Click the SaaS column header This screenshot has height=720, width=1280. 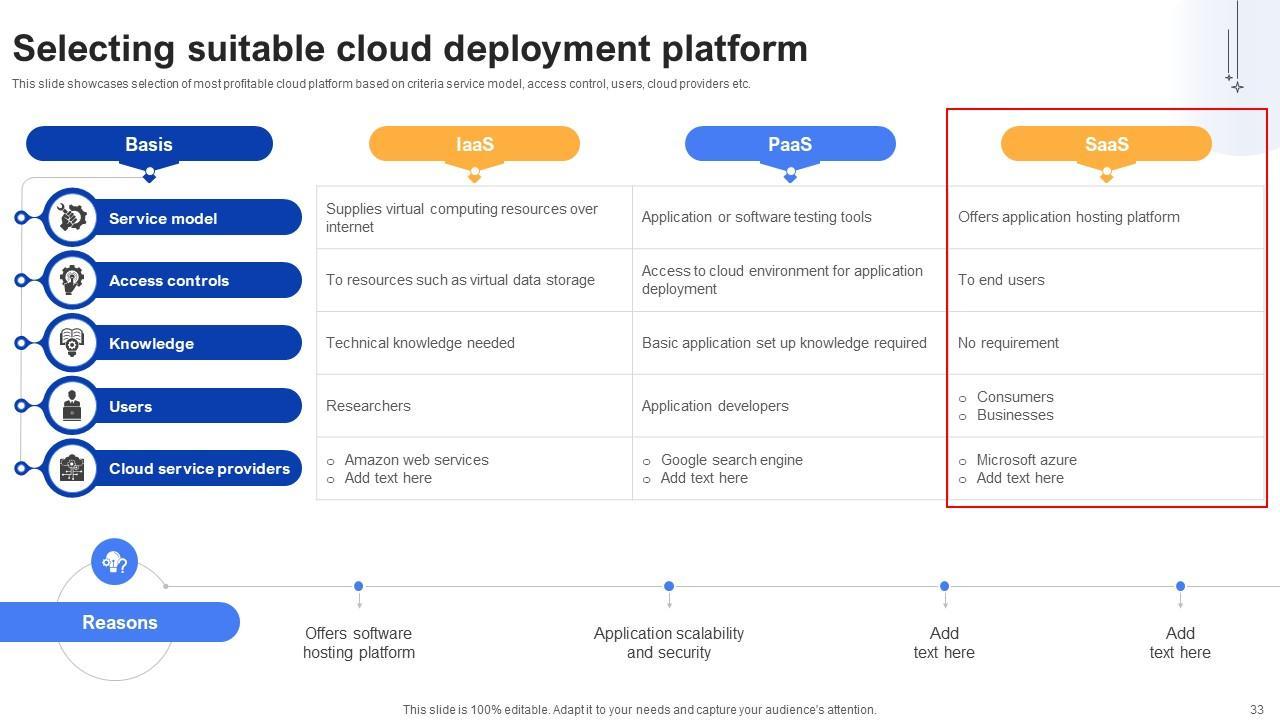[x=1106, y=144]
